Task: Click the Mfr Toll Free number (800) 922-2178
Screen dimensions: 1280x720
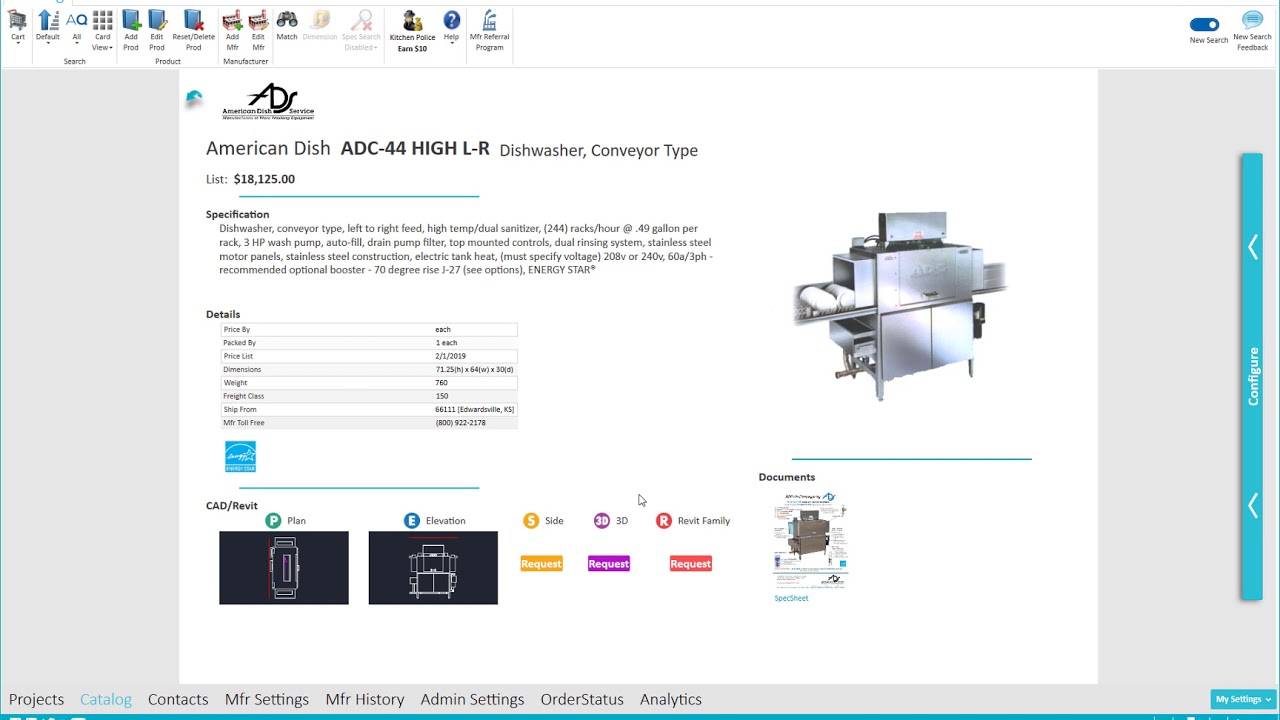Action: point(460,422)
